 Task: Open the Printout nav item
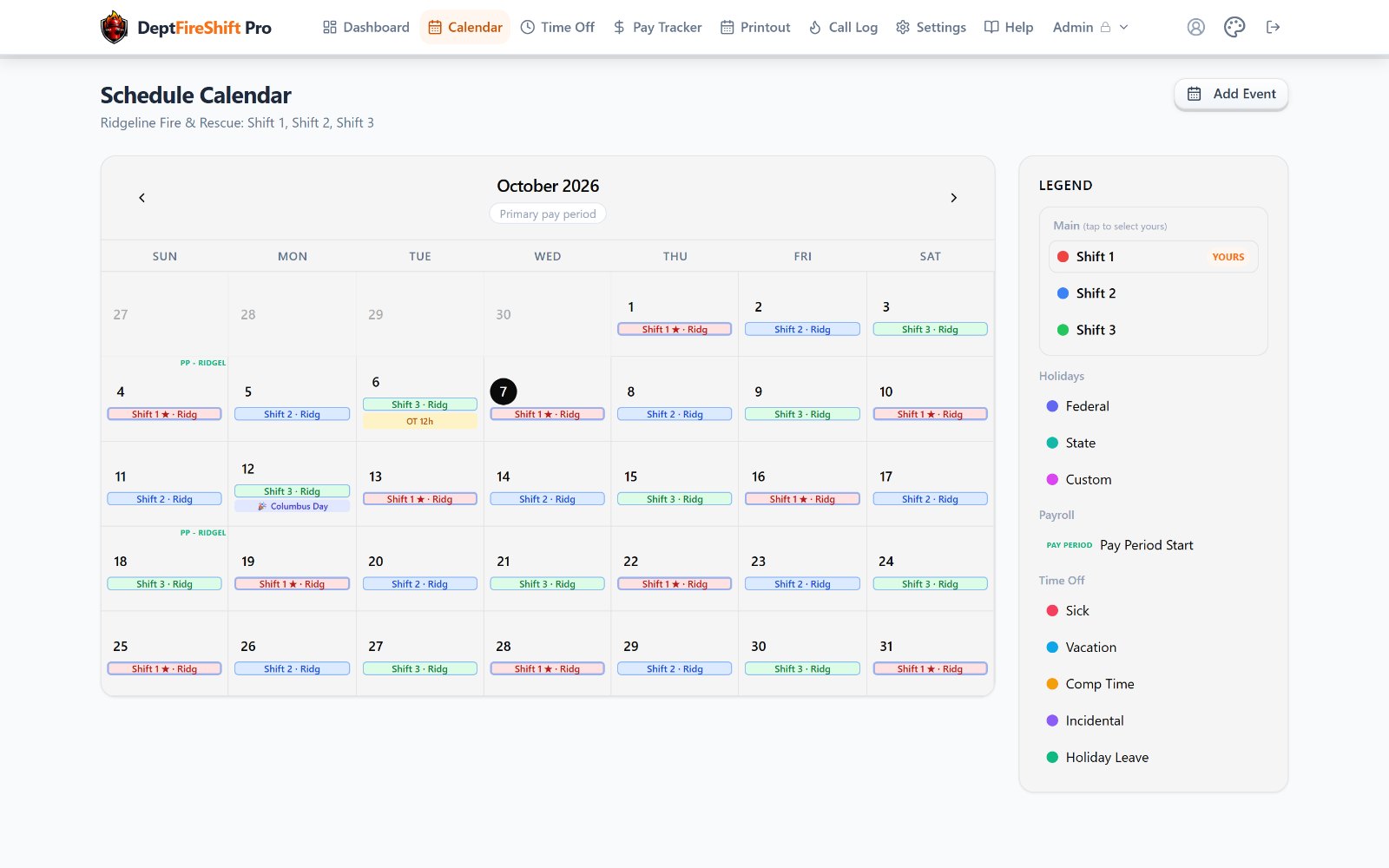[755, 27]
